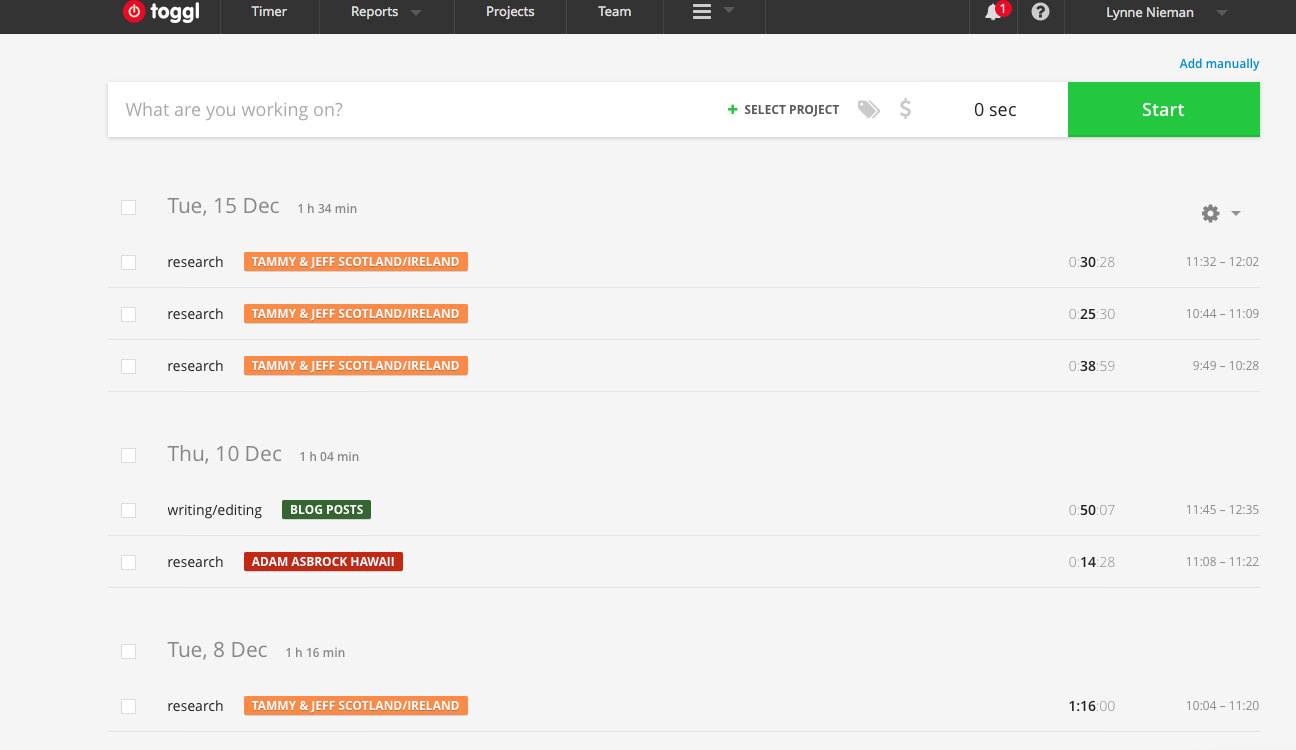Tick the Thu, 10 Dec group checkbox

click(x=128, y=455)
